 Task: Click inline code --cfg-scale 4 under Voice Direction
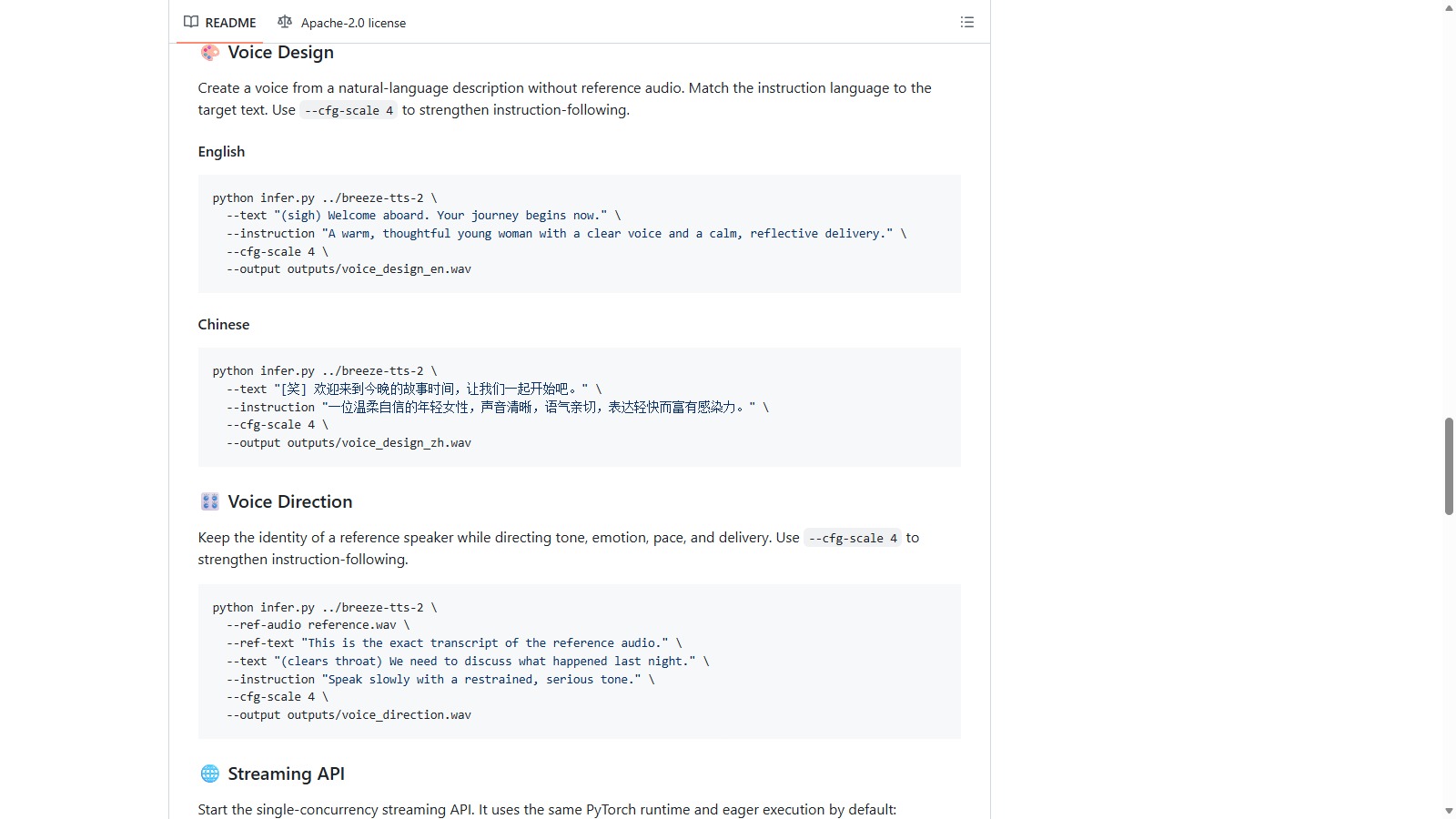click(853, 538)
